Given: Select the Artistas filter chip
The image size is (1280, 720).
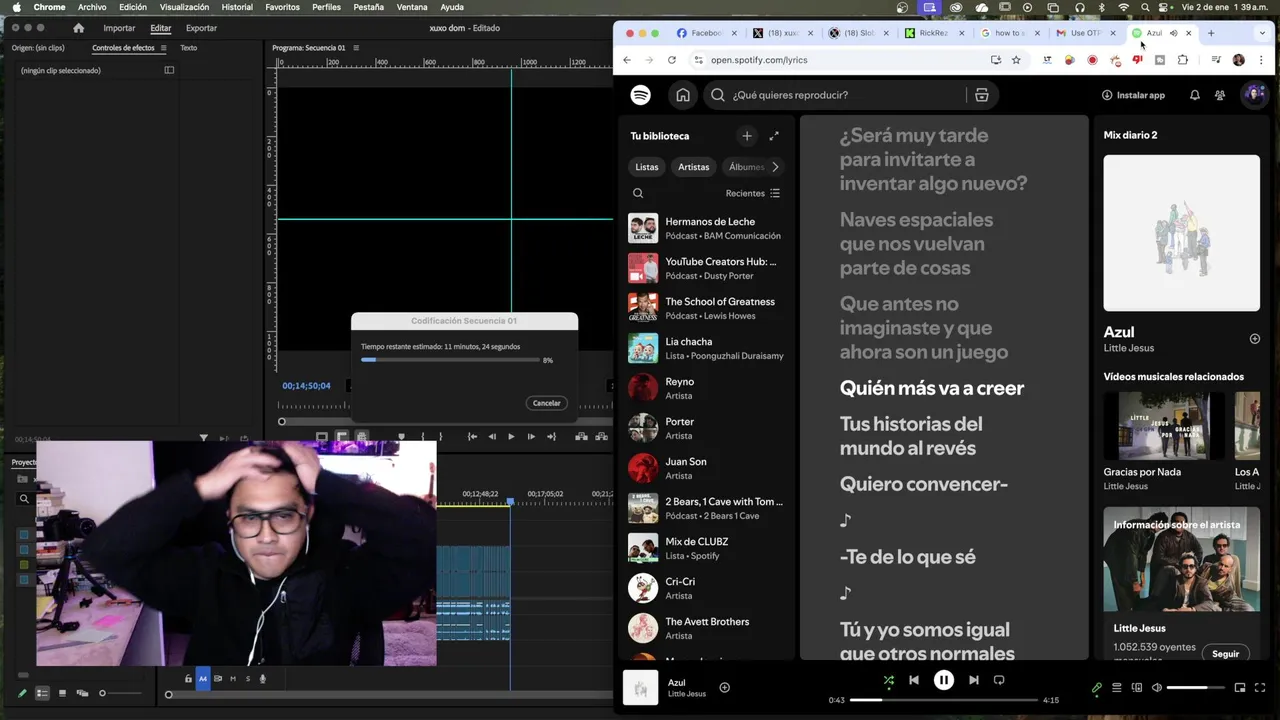Looking at the screenshot, I should coord(693,167).
